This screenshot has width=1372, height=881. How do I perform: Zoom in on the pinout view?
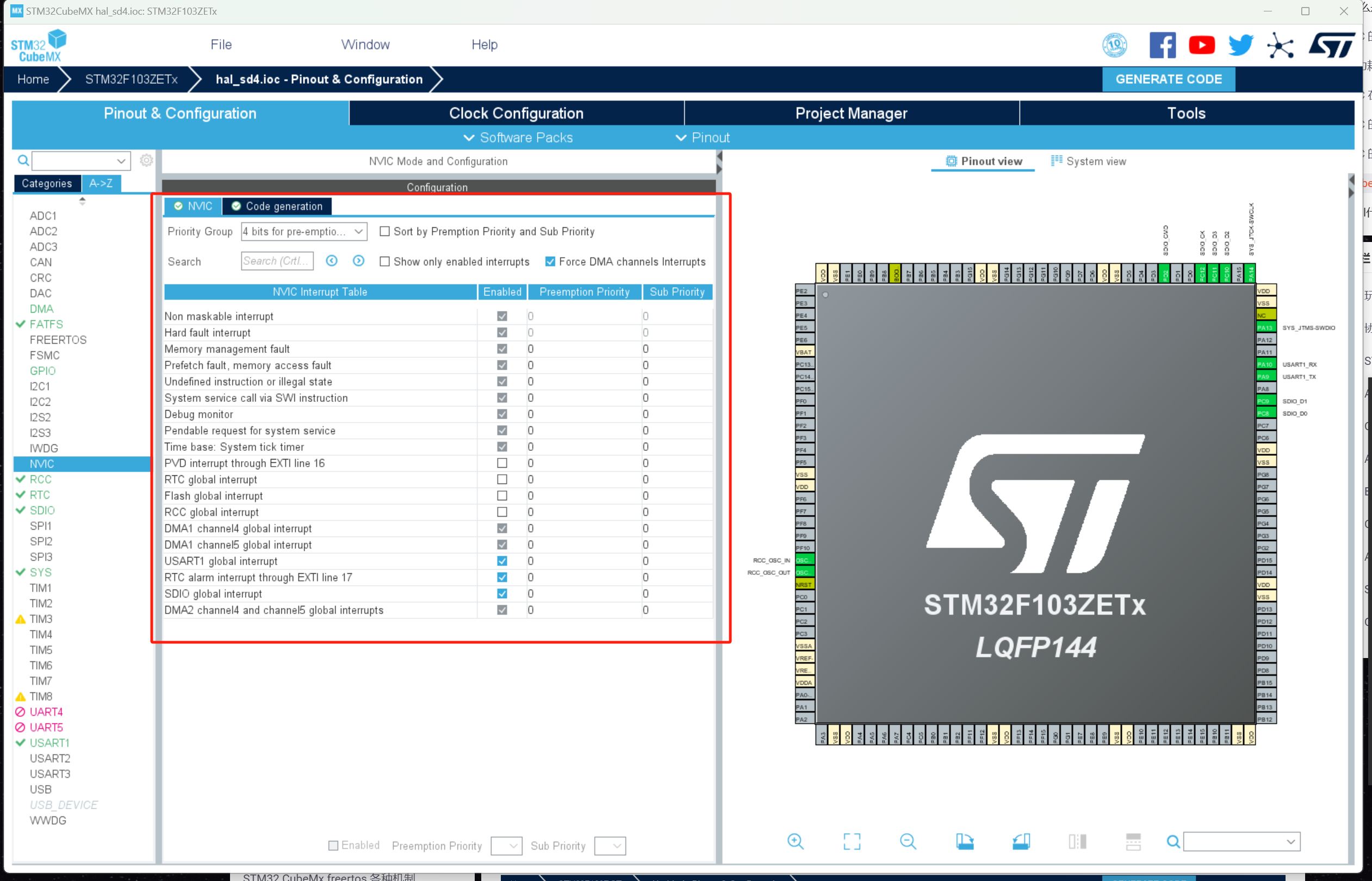(x=796, y=841)
